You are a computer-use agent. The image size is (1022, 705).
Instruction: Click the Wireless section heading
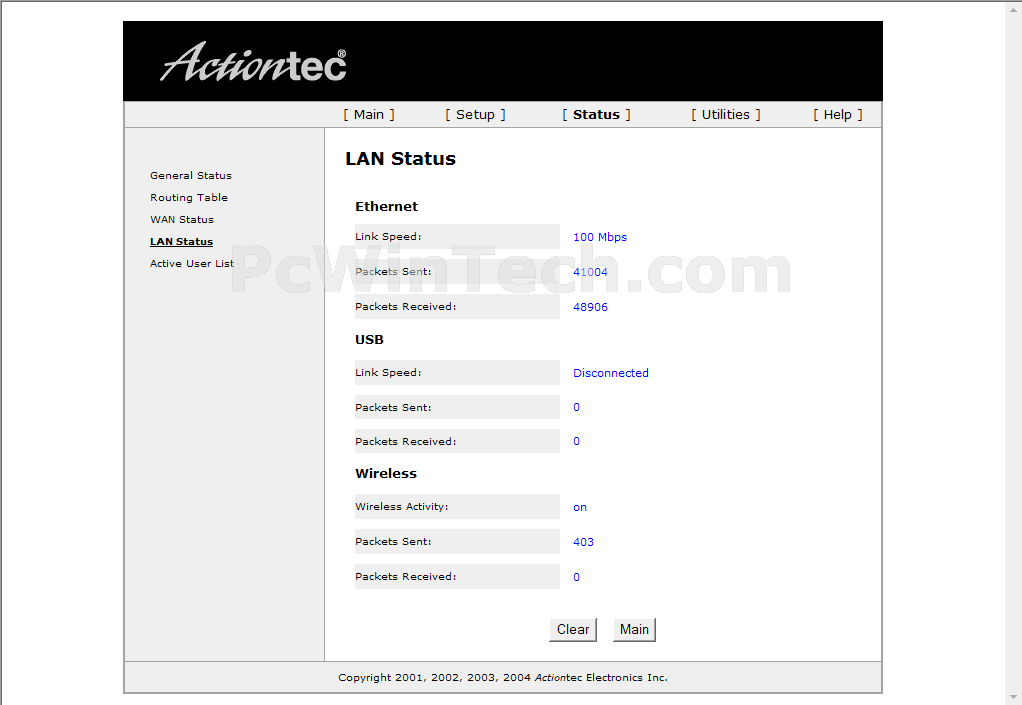(386, 474)
